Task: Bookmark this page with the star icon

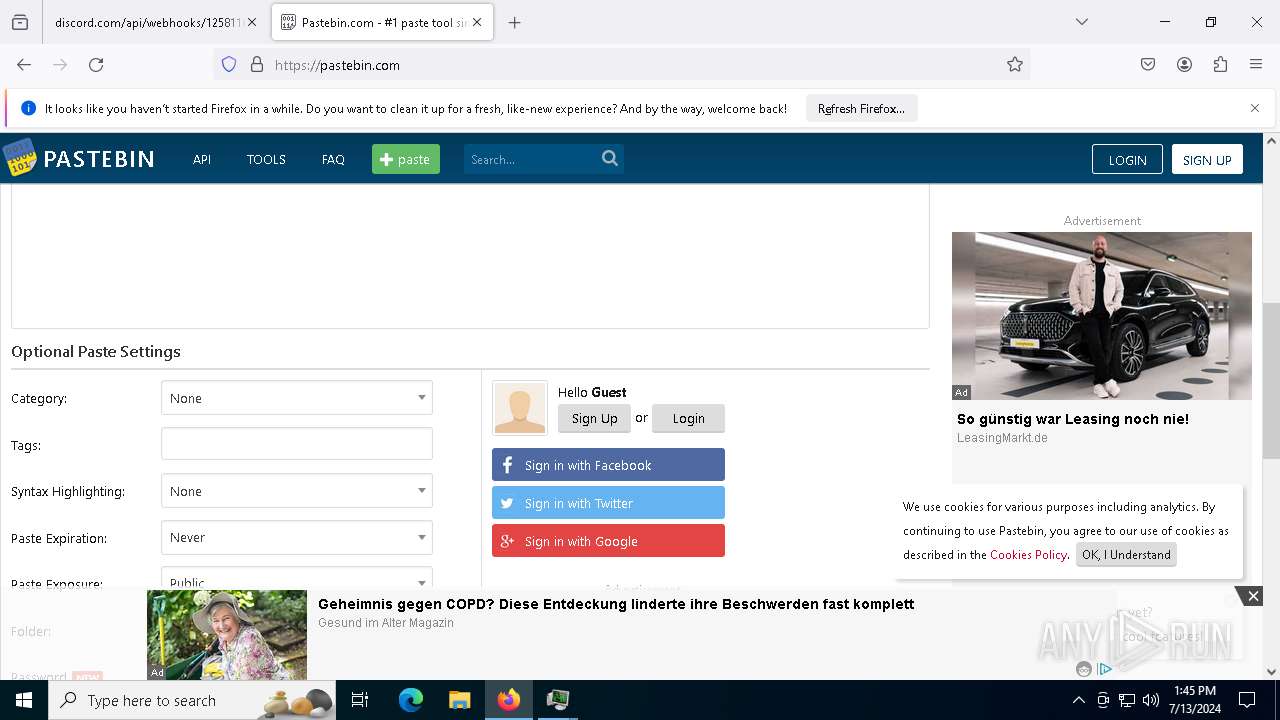Action: 1015,65
